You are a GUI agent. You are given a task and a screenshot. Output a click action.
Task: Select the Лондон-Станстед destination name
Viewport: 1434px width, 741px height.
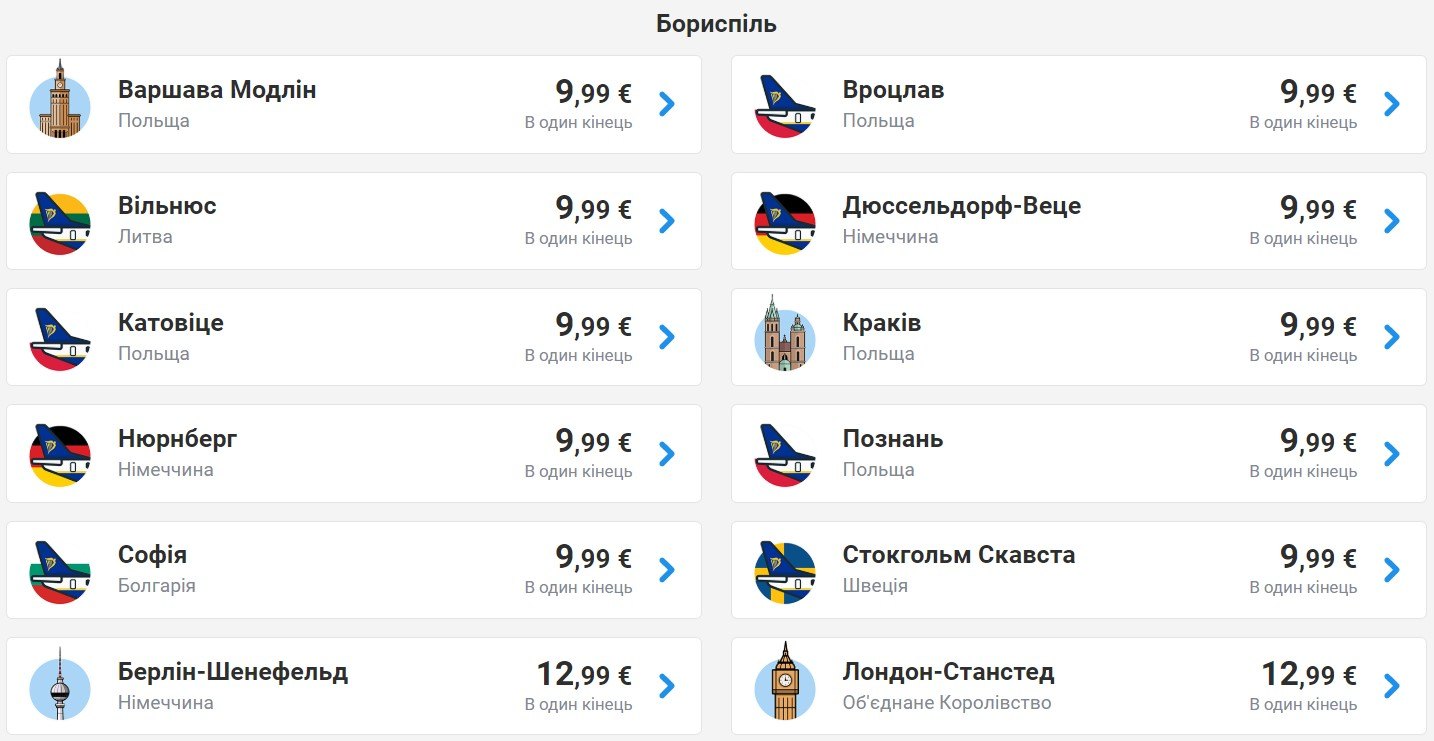(x=948, y=672)
